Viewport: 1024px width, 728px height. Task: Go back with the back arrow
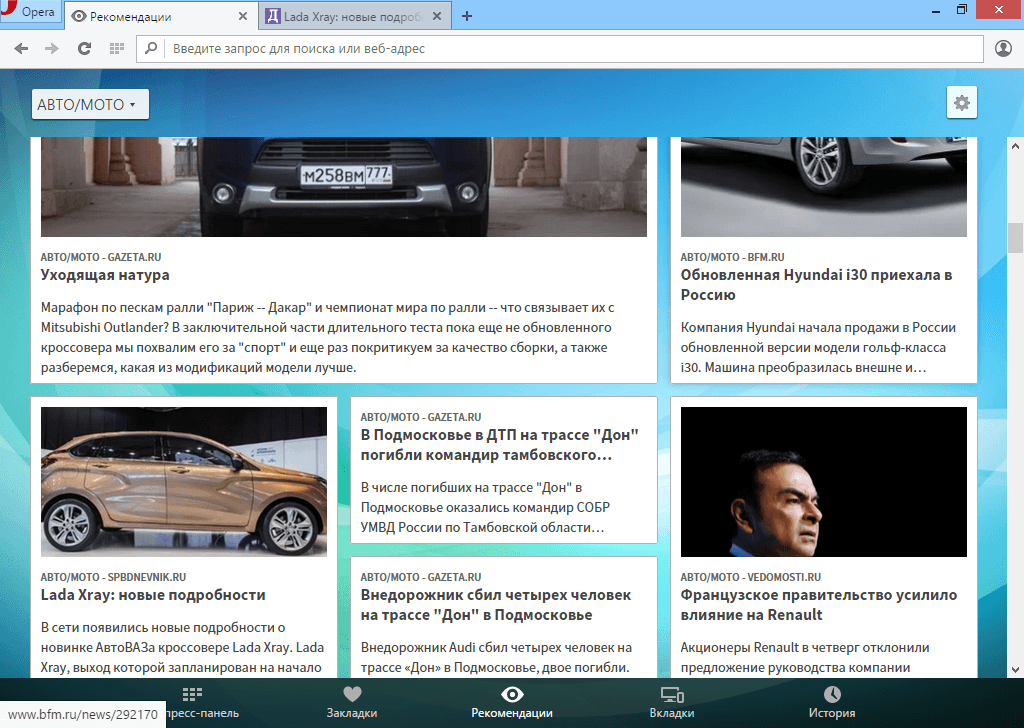click(x=21, y=48)
